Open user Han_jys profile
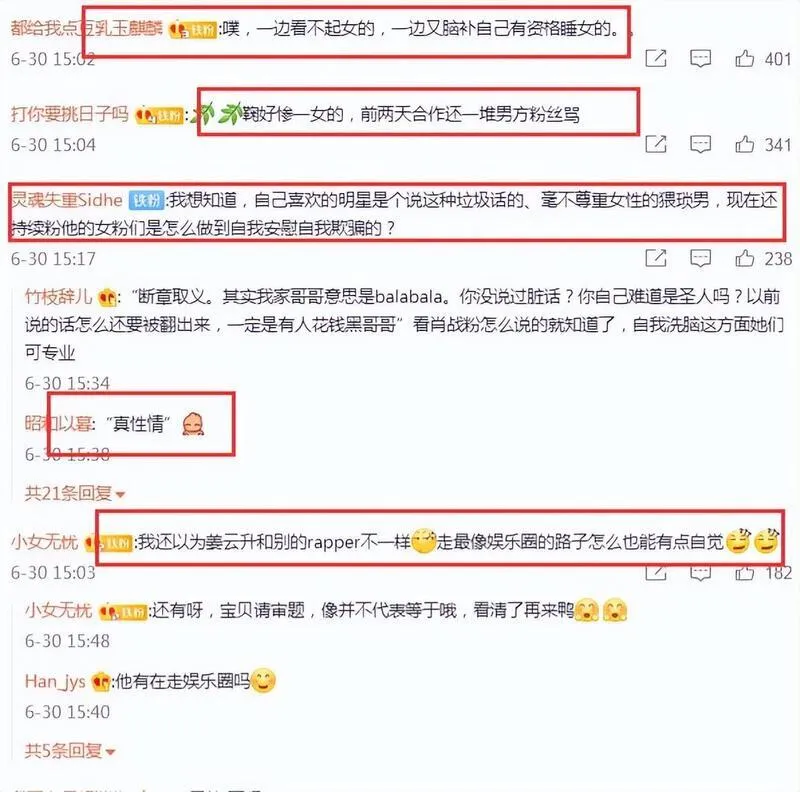Screen dimensions: 800x792 (55, 681)
